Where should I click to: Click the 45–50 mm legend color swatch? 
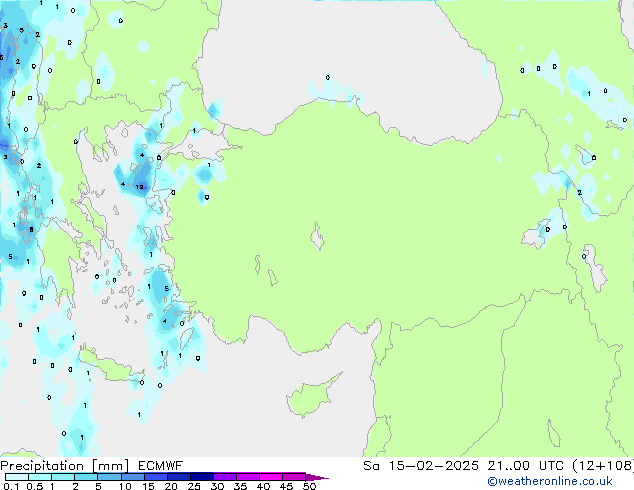pyautogui.click(x=294, y=477)
